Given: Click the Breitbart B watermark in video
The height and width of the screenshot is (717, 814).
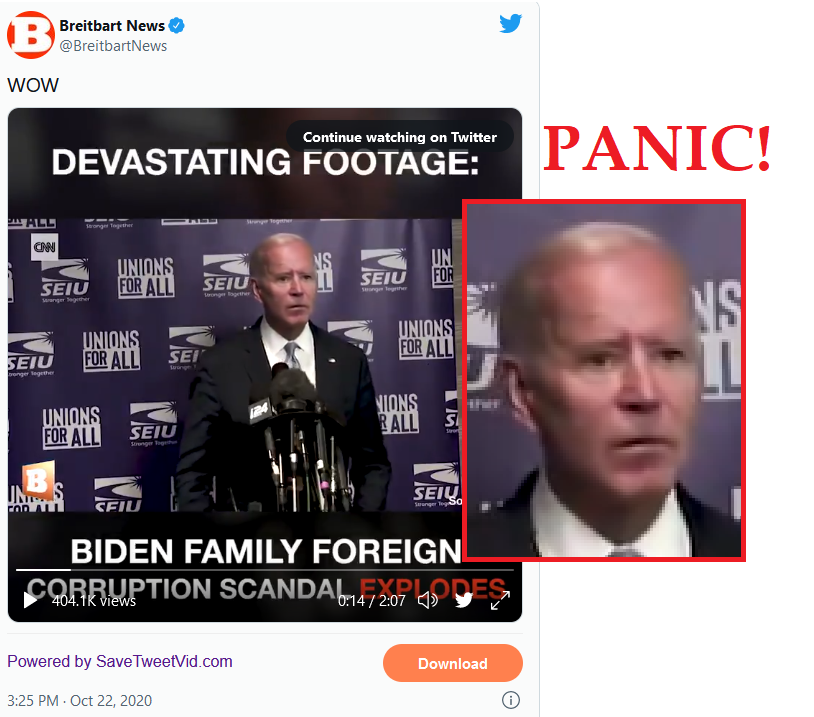Looking at the screenshot, I should click(x=38, y=481).
